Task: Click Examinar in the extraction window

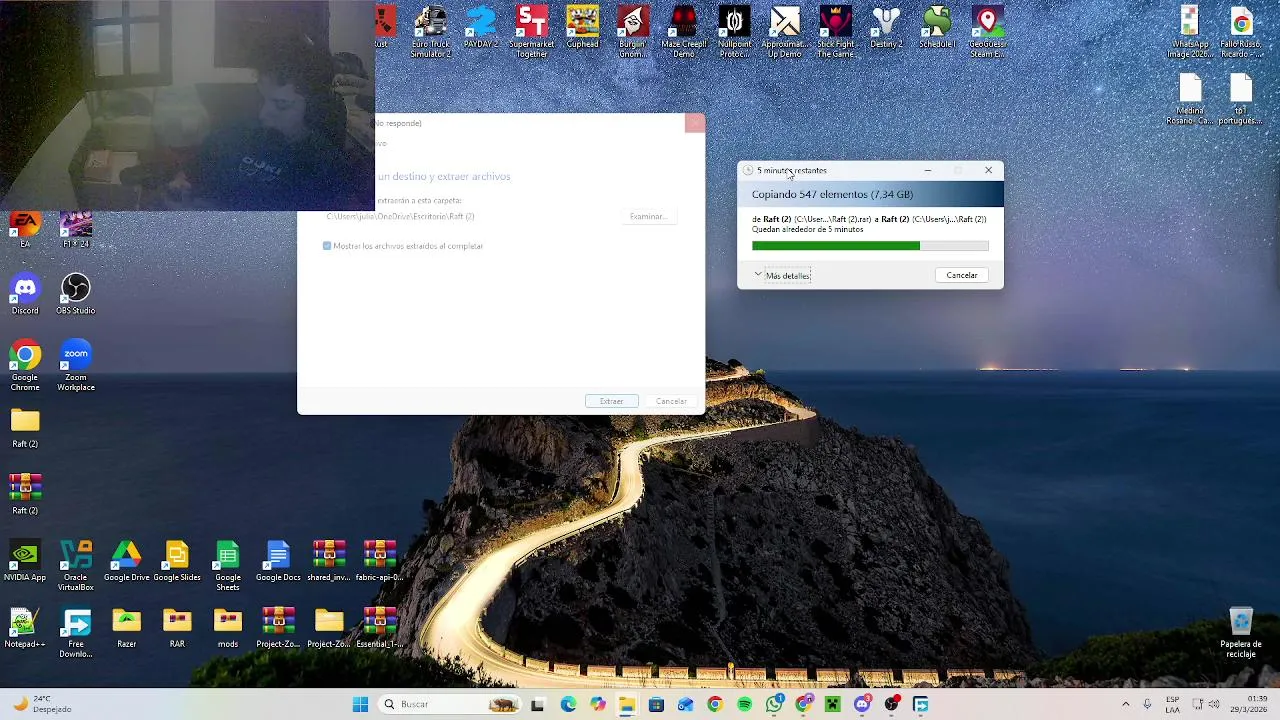Action: click(648, 216)
